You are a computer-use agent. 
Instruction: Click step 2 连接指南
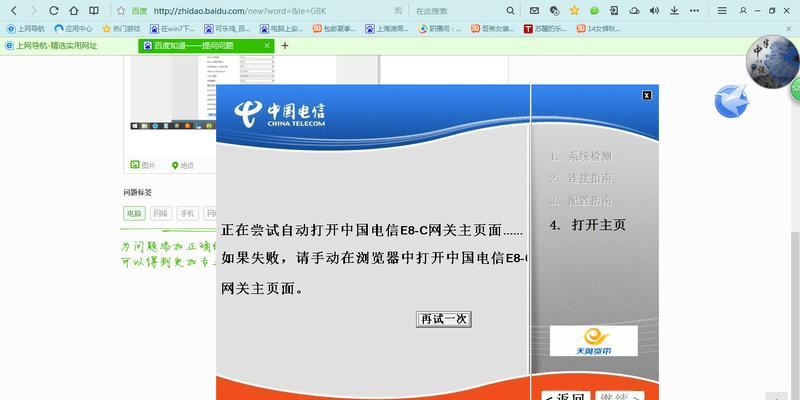coord(581,179)
